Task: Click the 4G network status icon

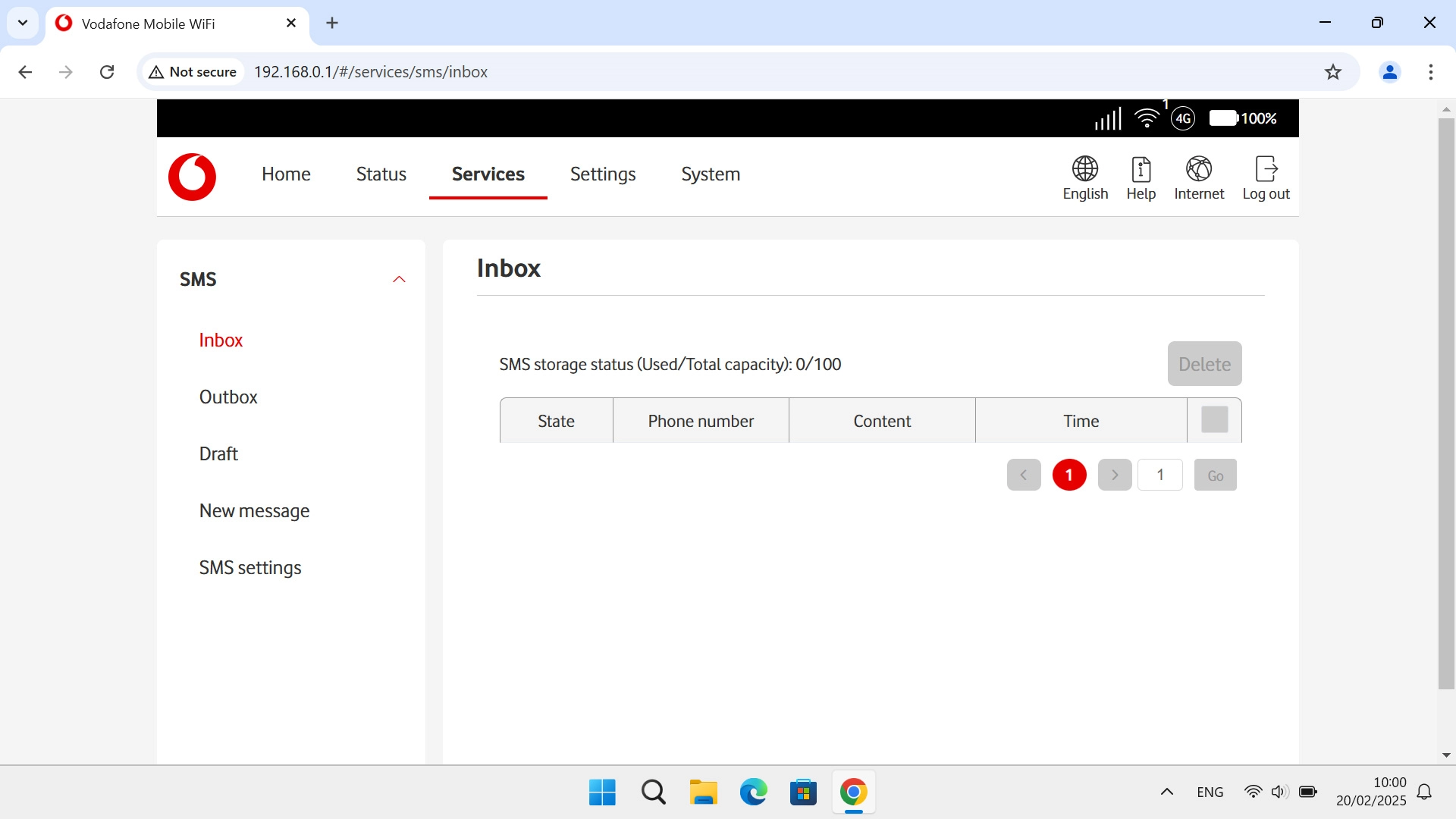Action: pos(1183,118)
